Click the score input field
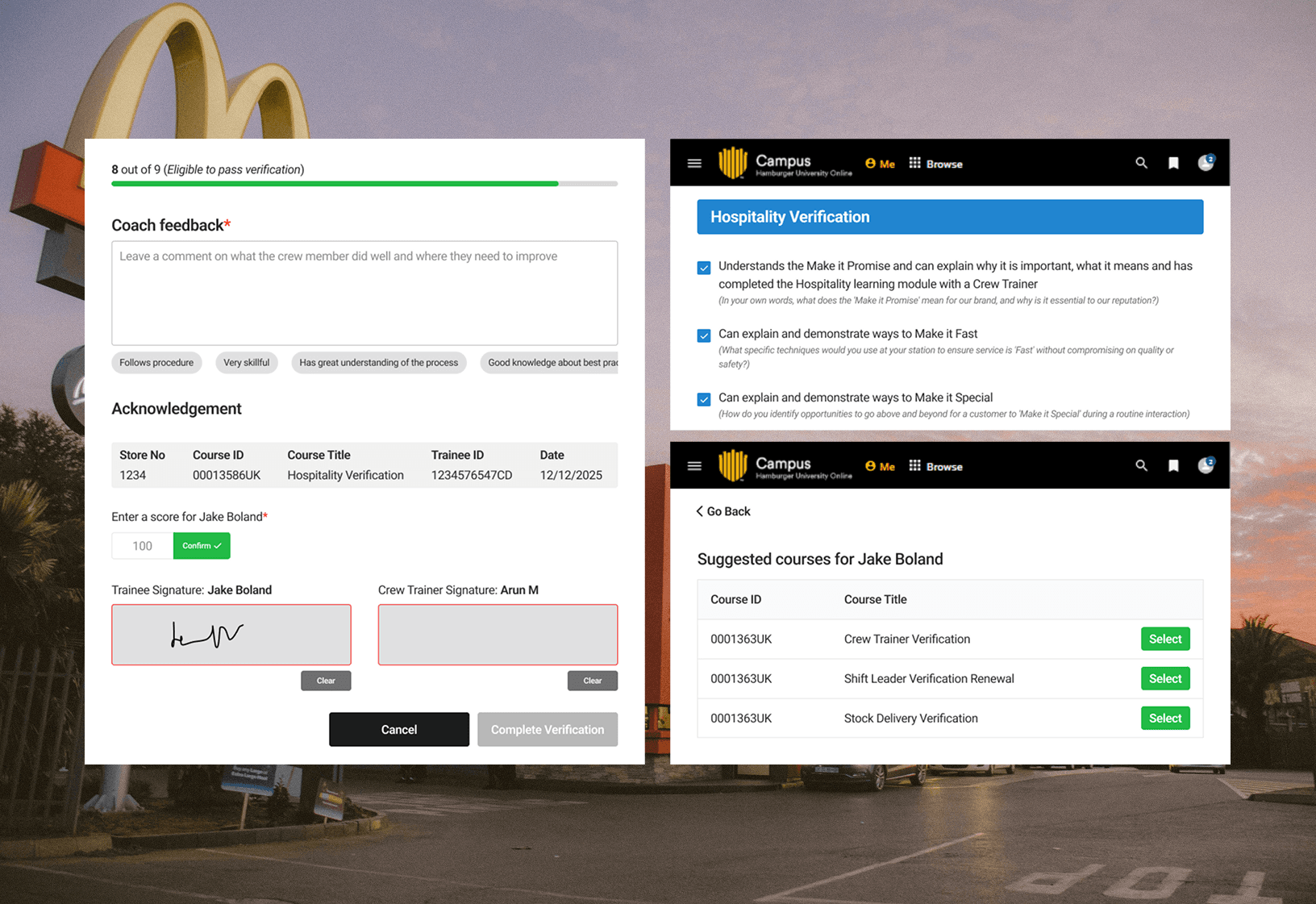The image size is (1316, 904). [142, 546]
